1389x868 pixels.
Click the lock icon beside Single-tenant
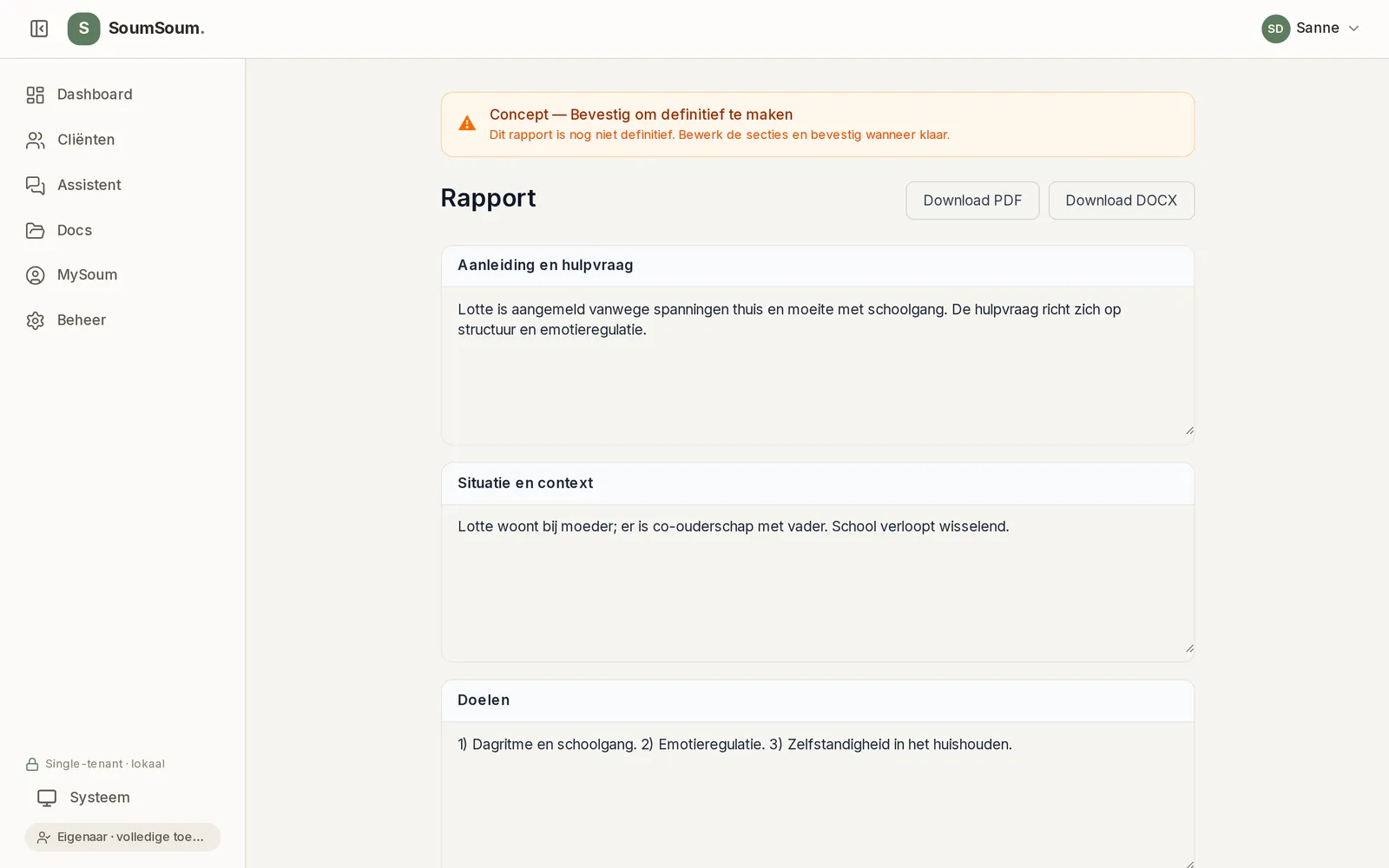pyautogui.click(x=32, y=765)
